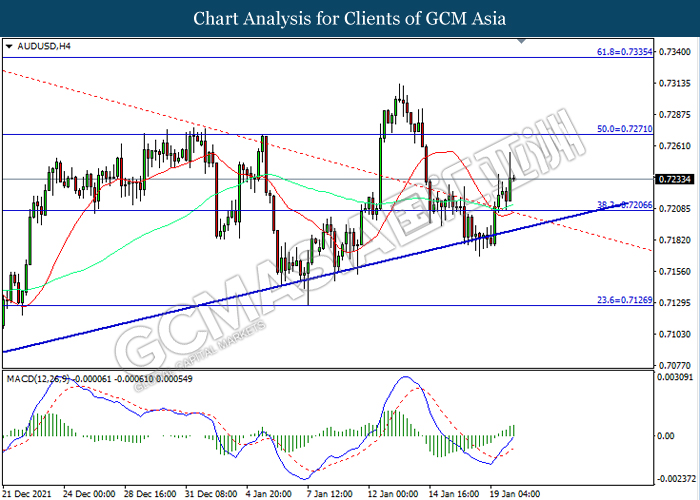Click the 0.72875 price axis value
The height and width of the screenshot is (500, 700).
coord(675,115)
